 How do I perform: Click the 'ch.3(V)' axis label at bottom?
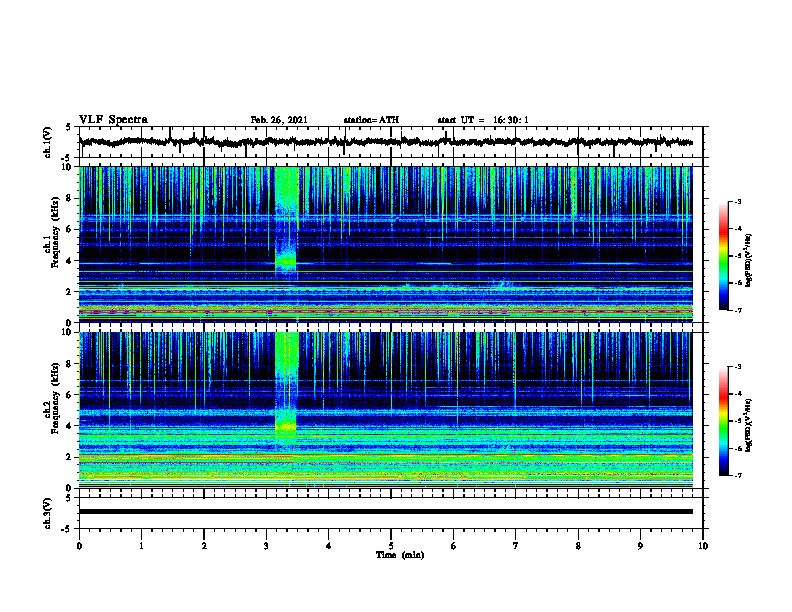[x=48, y=514]
